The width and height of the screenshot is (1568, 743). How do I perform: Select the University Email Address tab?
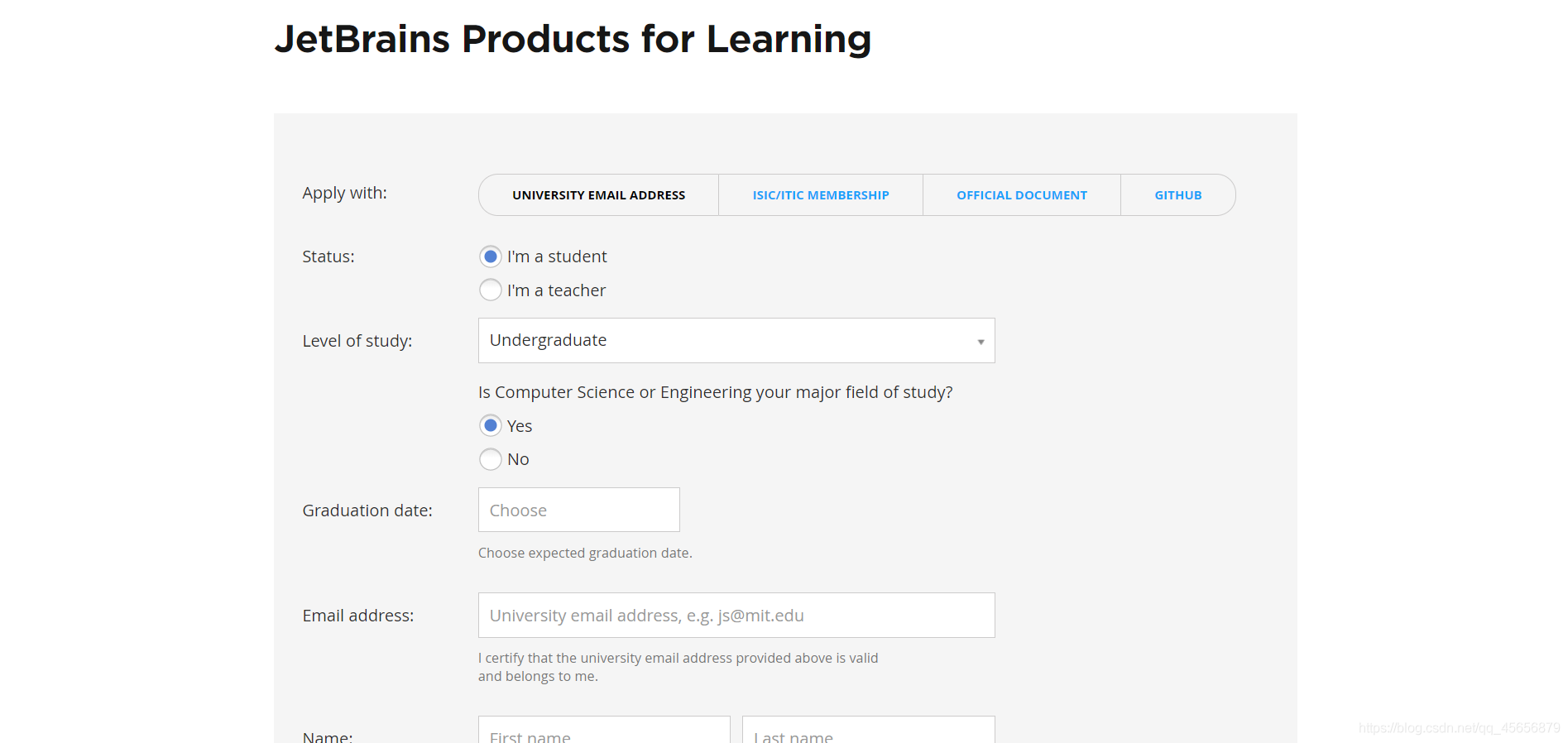[598, 195]
